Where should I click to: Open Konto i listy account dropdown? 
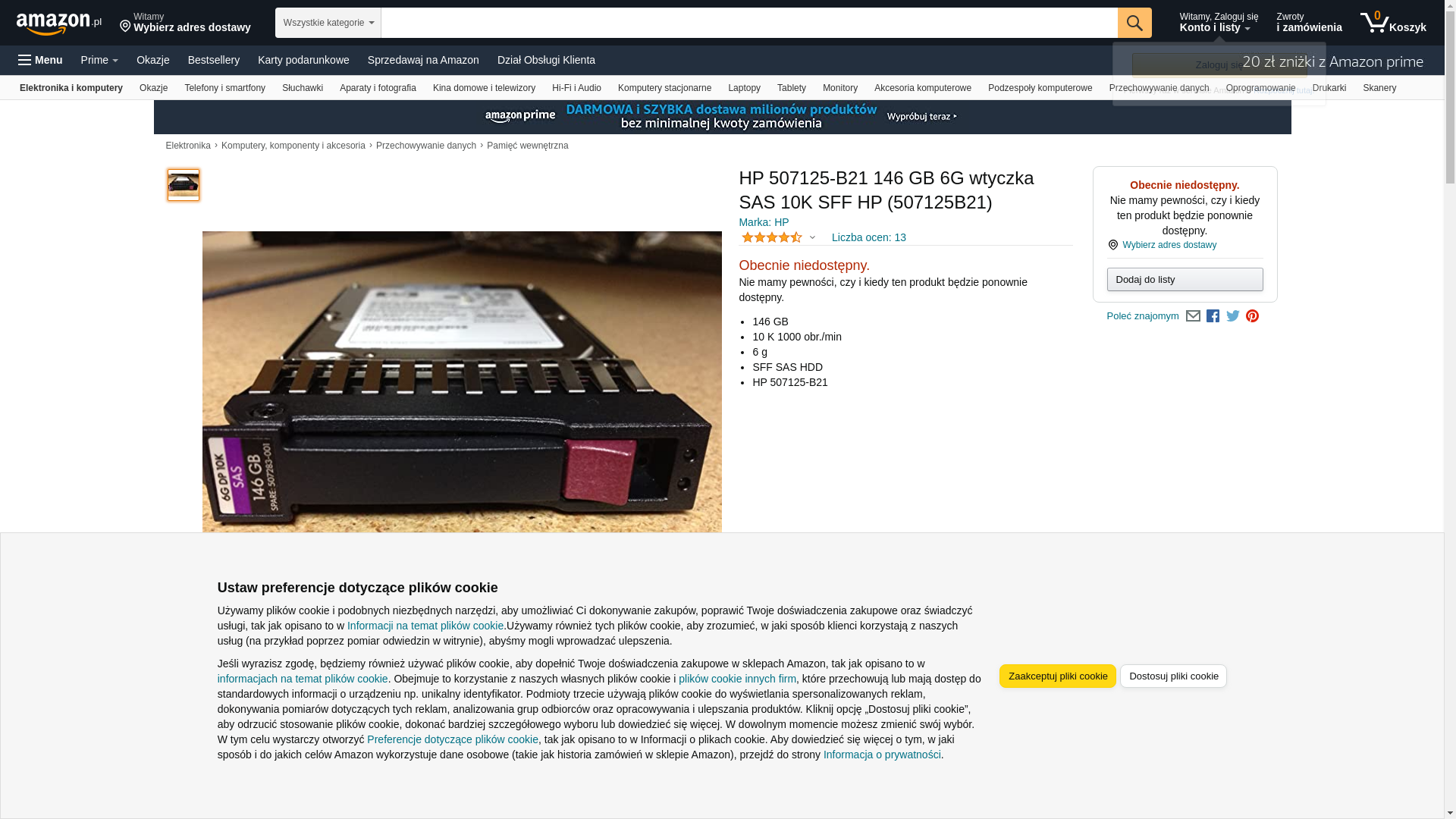point(1219,23)
